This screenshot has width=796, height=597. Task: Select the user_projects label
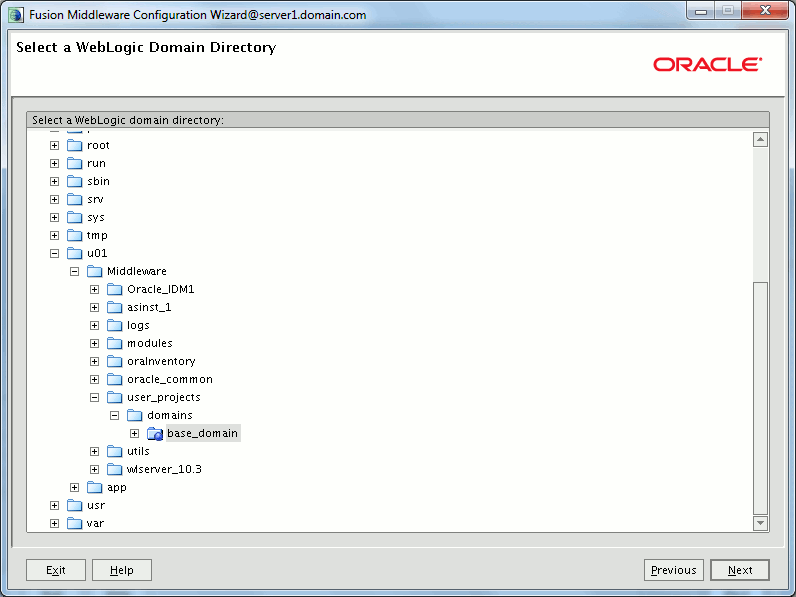(x=163, y=397)
